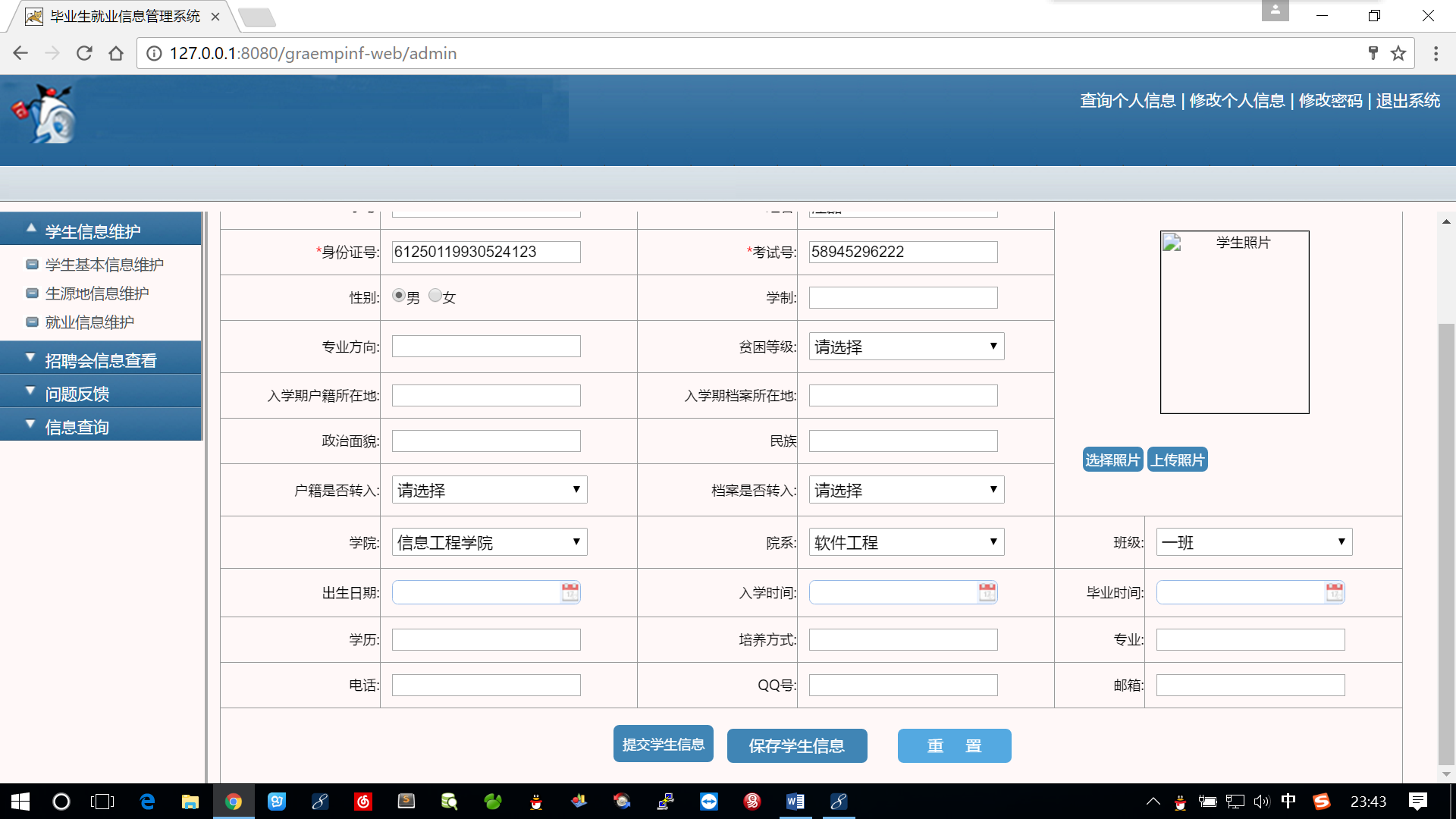Image resolution: width=1456 pixels, height=819 pixels.
Task: Bookmark this page with the star icon
Action: 1398,53
